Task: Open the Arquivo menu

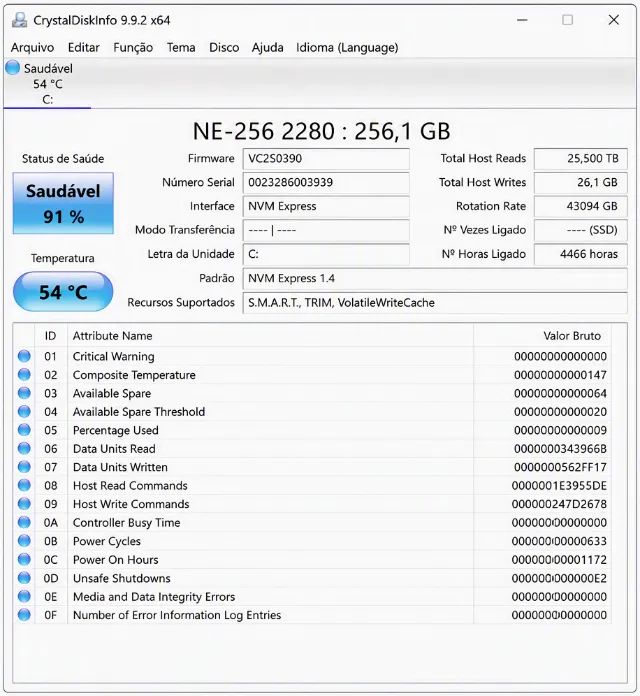Action: point(32,47)
